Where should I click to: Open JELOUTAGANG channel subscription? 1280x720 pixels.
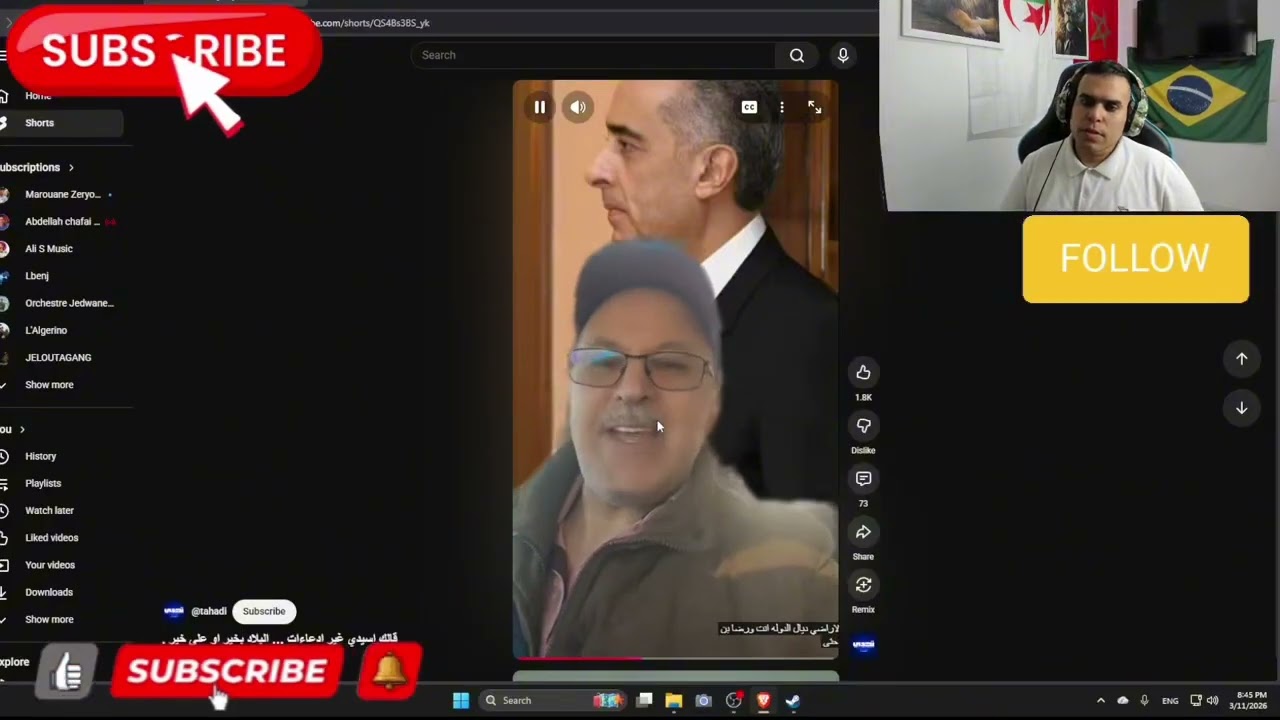tap(58, 357)
